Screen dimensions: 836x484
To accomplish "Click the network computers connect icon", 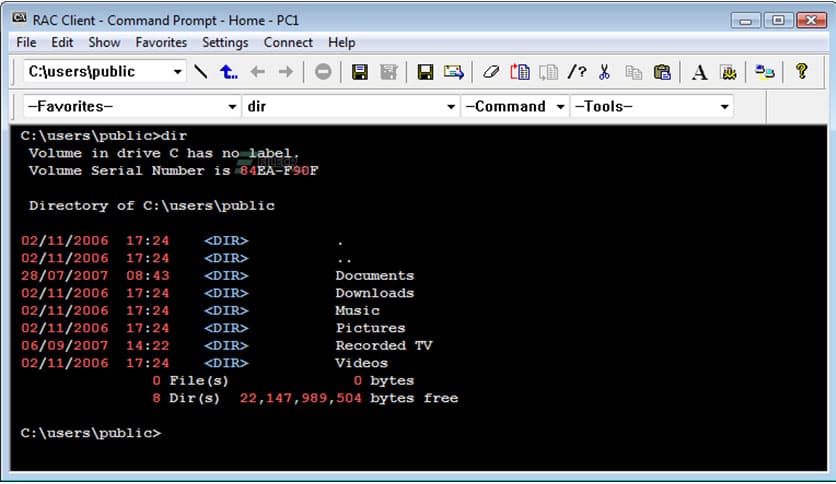I will pos(765,71).
